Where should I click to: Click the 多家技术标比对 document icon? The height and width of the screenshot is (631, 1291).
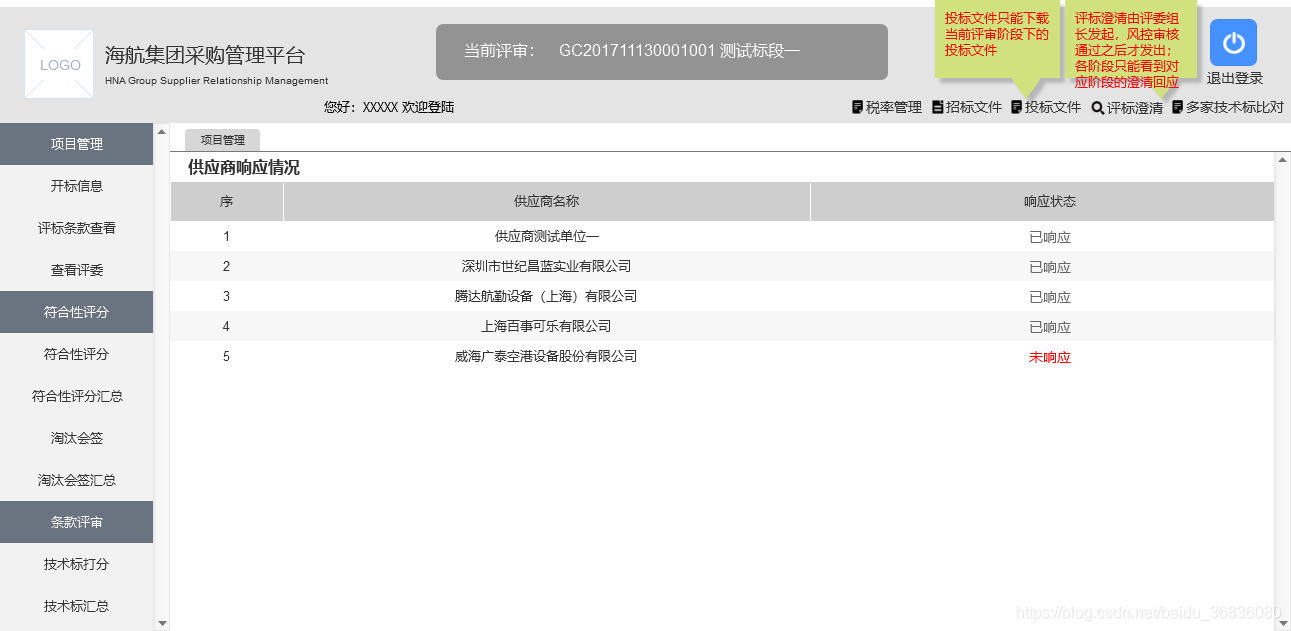click(1177, 107)
